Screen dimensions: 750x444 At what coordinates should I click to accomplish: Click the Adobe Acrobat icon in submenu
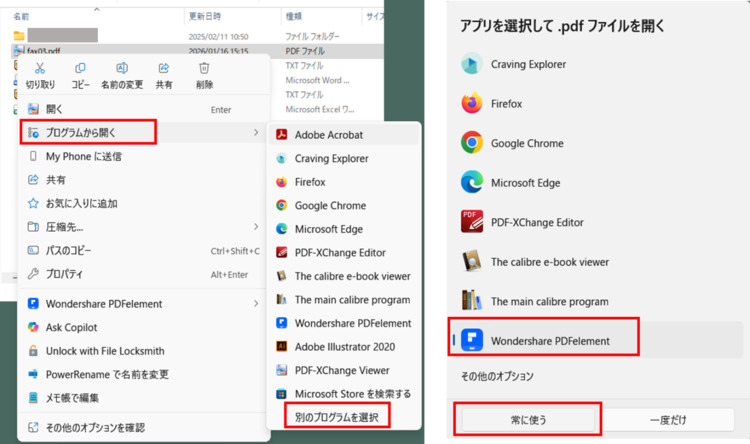(x=282, y=134)
